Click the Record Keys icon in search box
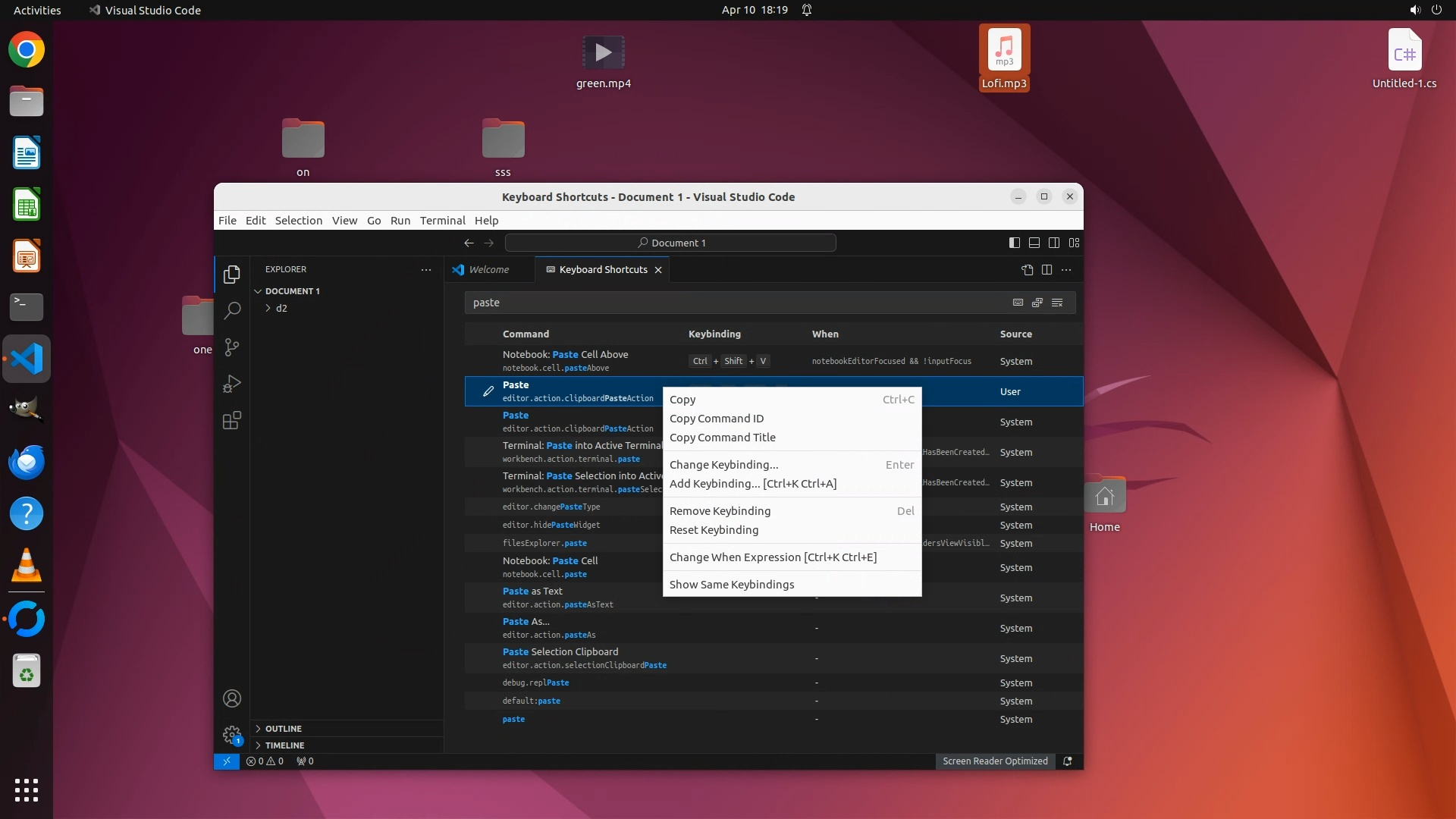Screen dimensions: 1456x819 coord(1018,303)
